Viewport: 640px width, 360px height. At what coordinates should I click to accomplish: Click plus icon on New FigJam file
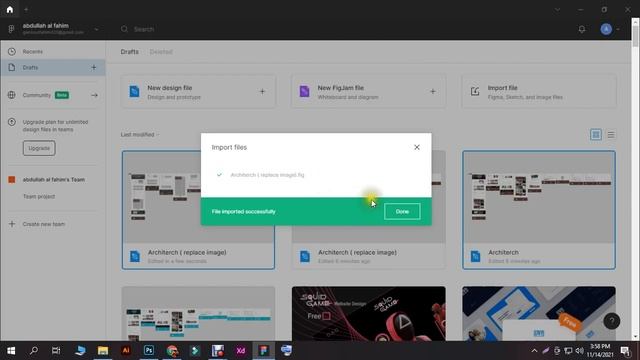coord(433,91)
